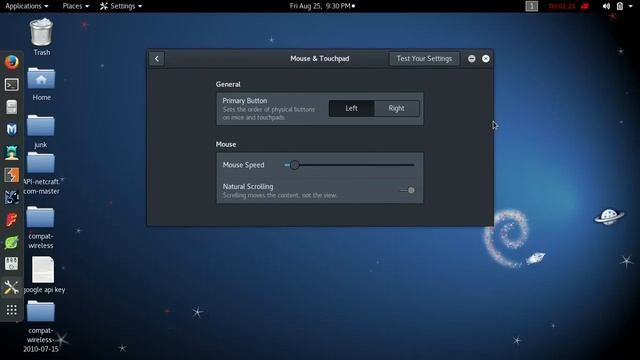Close the Mouse & Touchpad window

[486, 59]
